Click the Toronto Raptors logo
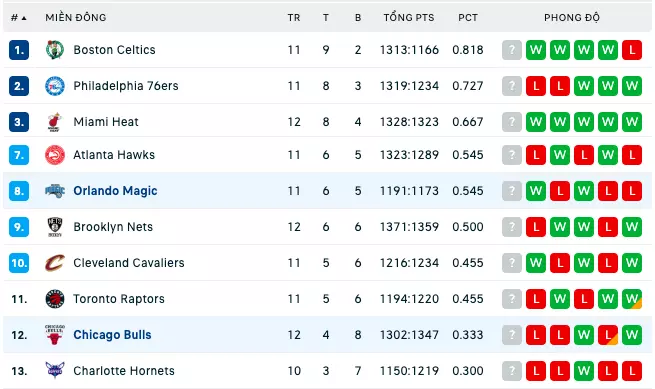Image resolution: width=655 pixels, height=389 pixels. click(55, 299)
